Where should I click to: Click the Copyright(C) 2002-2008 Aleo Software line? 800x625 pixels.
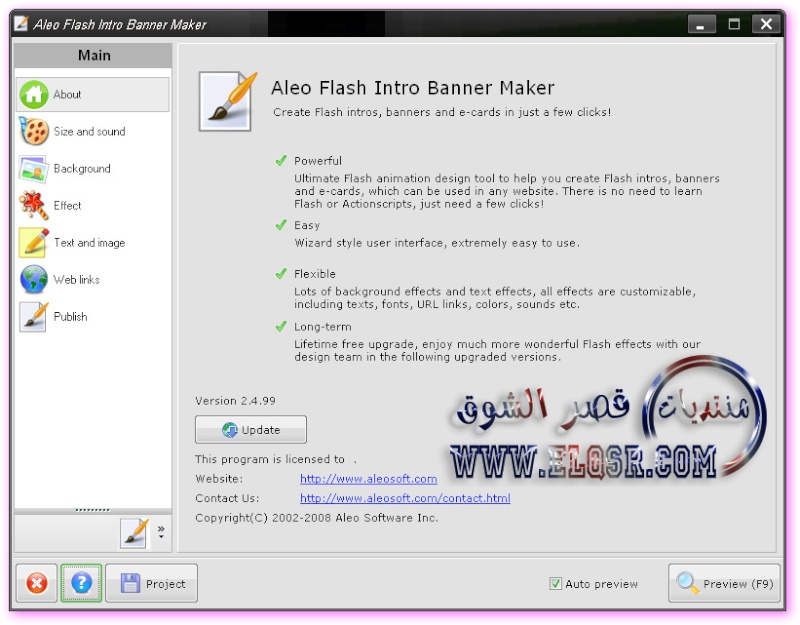pos(317,518)
